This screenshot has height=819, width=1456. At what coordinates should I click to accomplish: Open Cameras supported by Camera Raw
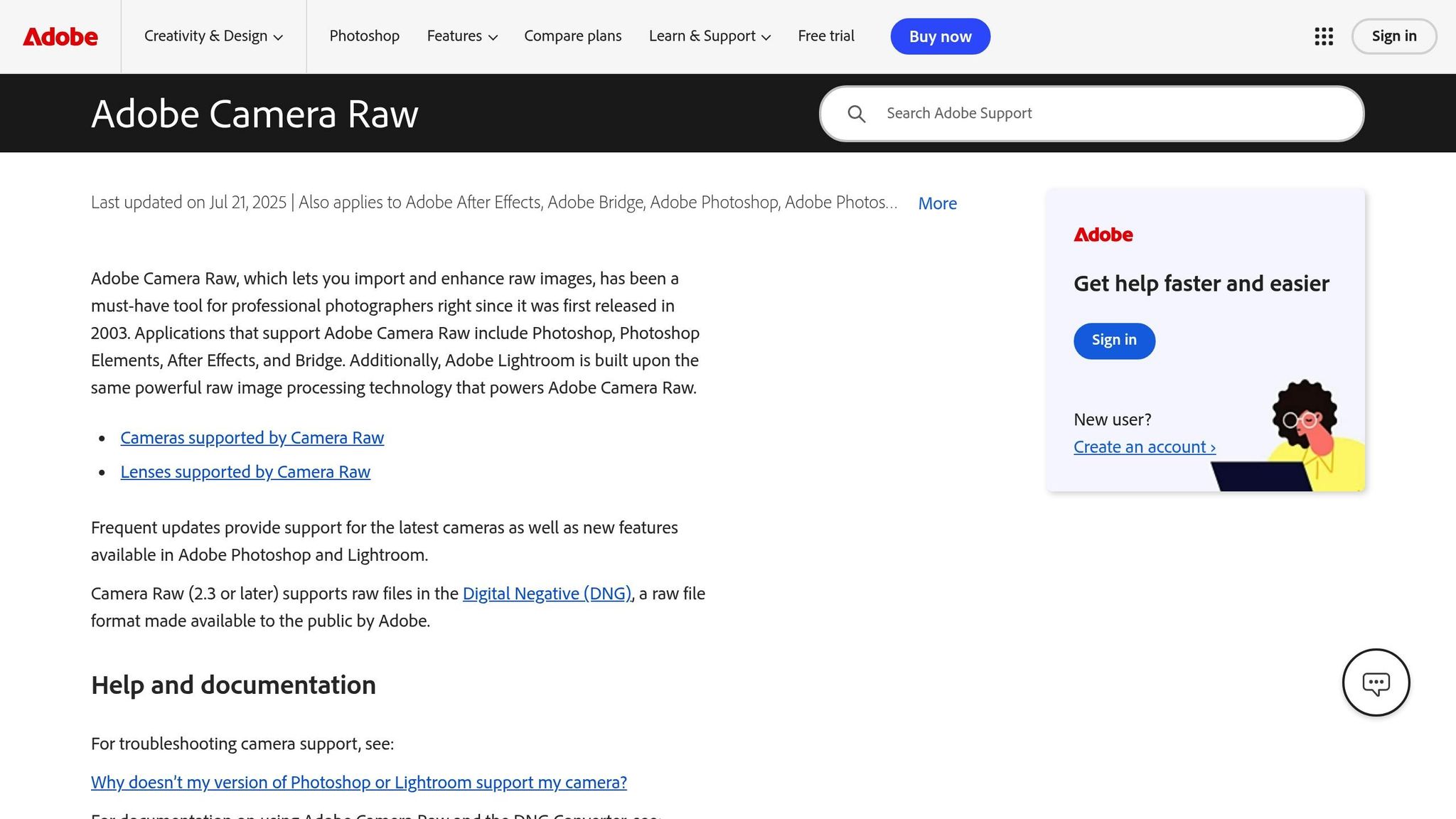tap(252, 437)
